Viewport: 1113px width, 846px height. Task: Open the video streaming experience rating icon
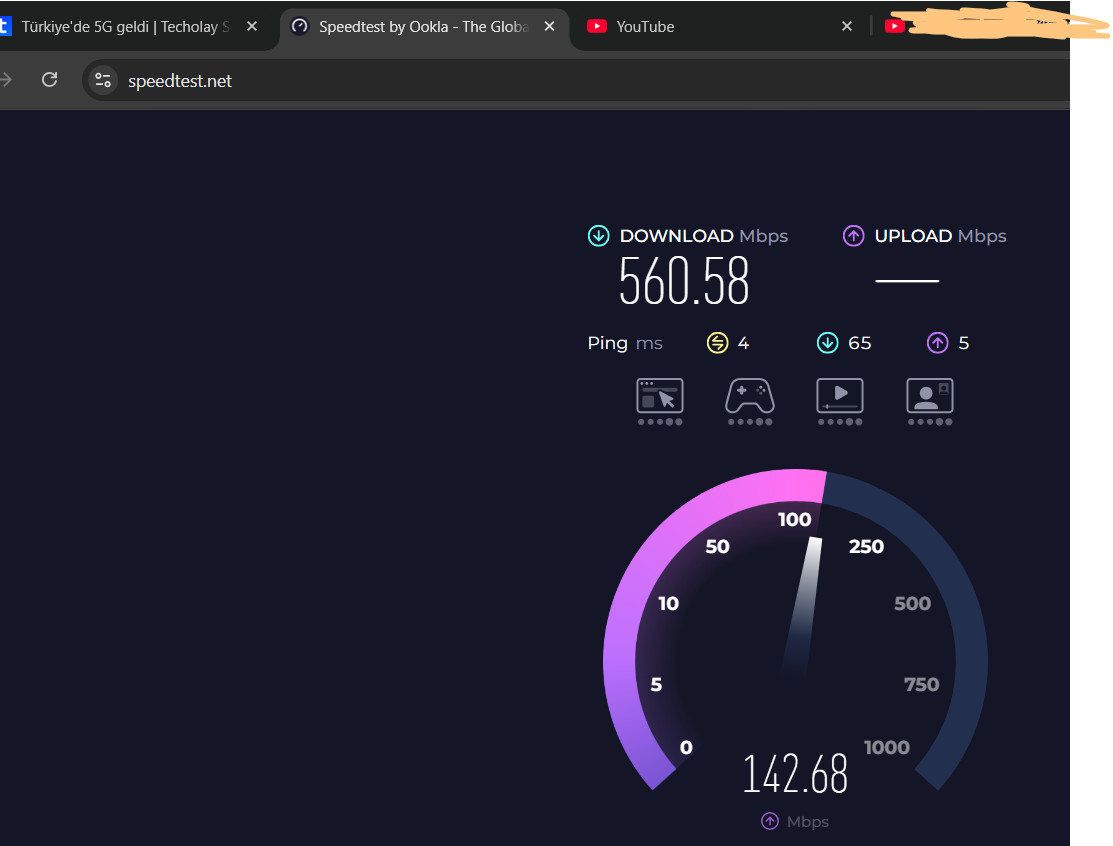tap(840, 402)
